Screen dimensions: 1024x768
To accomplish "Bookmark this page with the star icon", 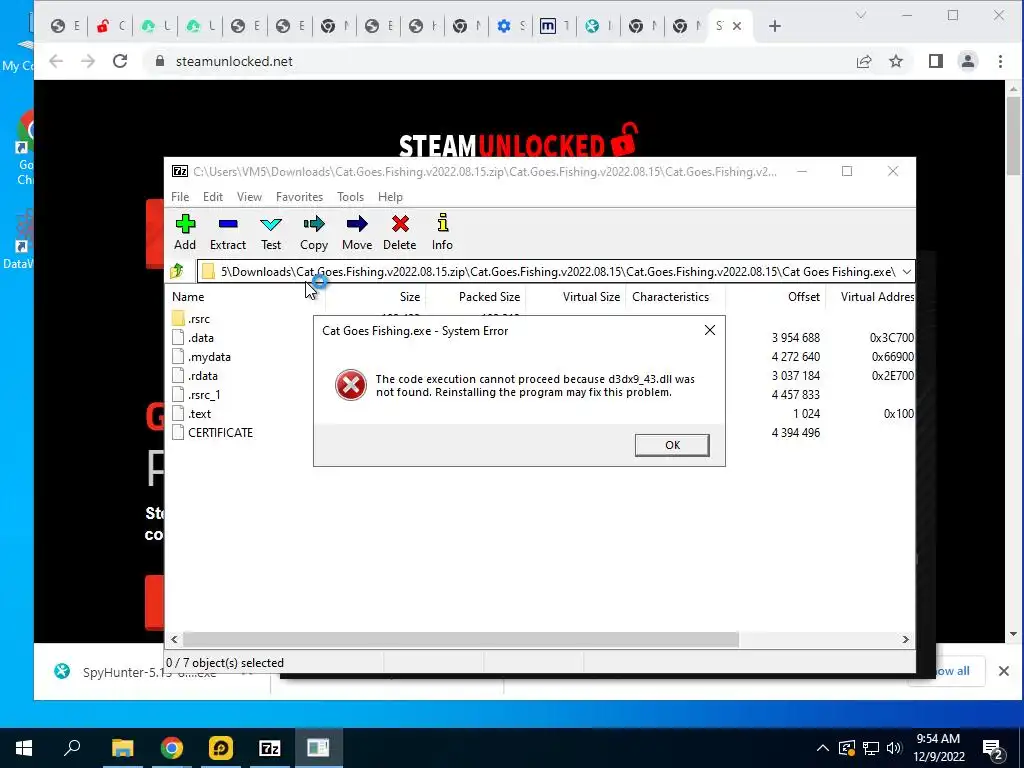I will point(896,61).
